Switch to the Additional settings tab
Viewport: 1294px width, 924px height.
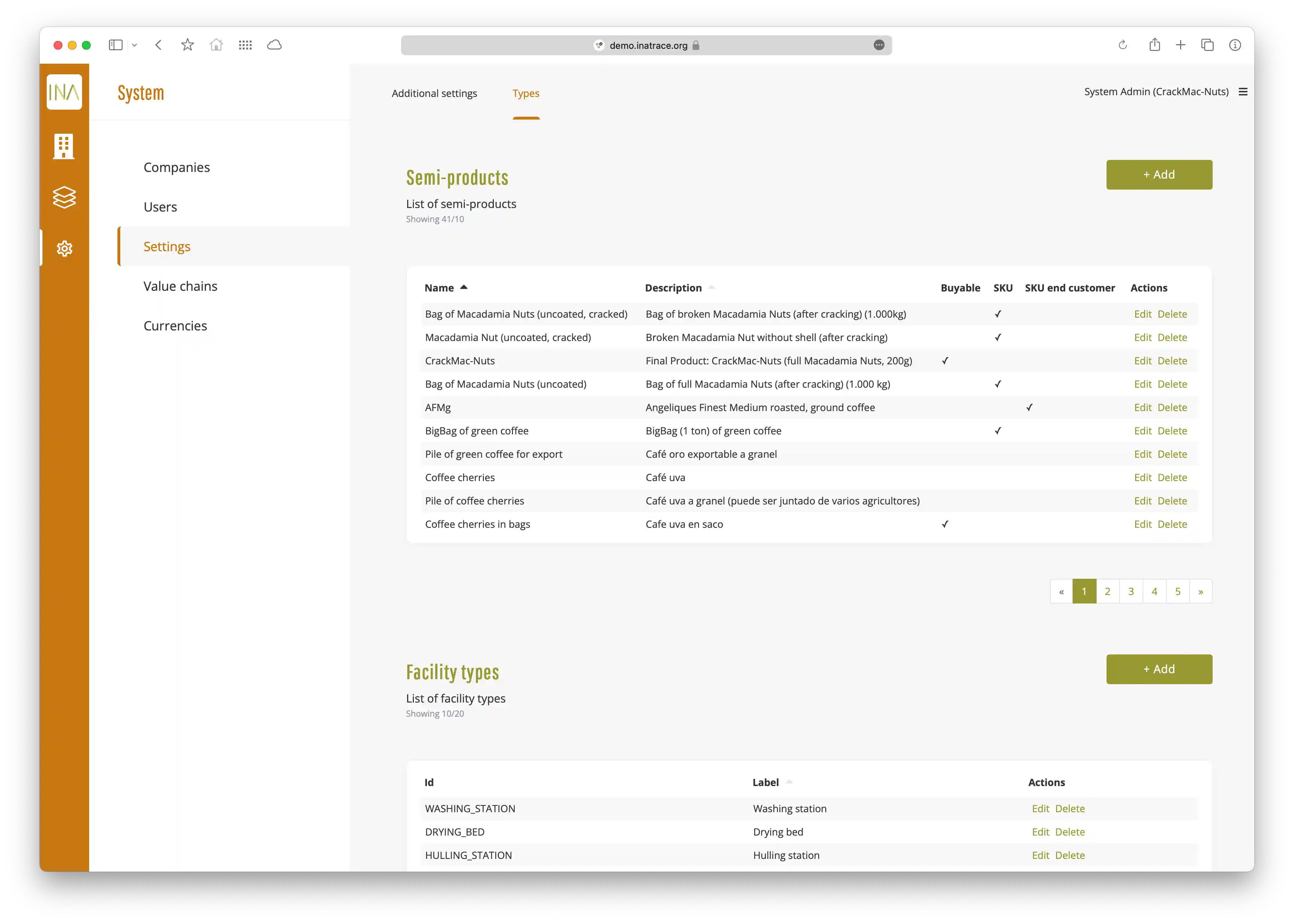[x=434, y=93]
